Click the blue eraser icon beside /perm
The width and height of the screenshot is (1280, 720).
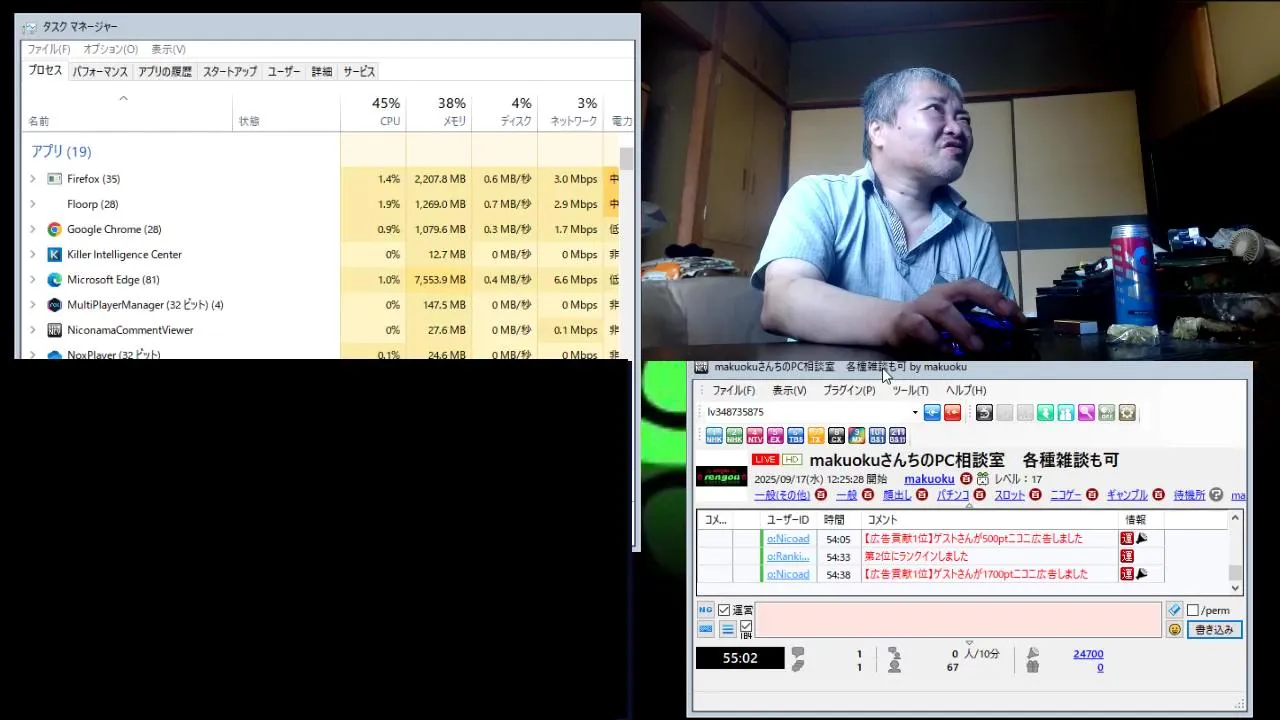point(1174,610)
